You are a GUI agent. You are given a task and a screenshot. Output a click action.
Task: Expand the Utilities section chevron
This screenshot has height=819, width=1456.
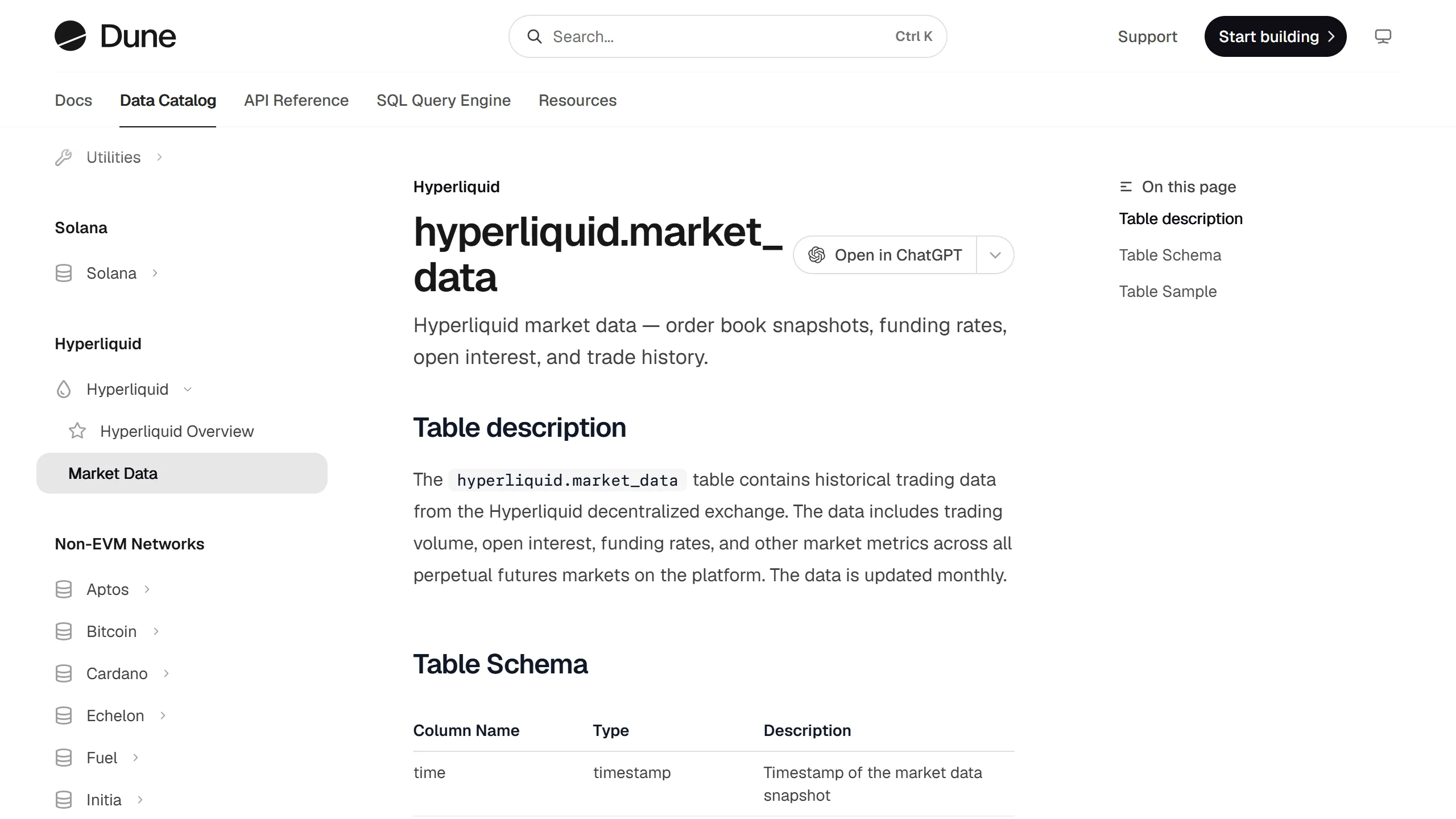point(160,157)
